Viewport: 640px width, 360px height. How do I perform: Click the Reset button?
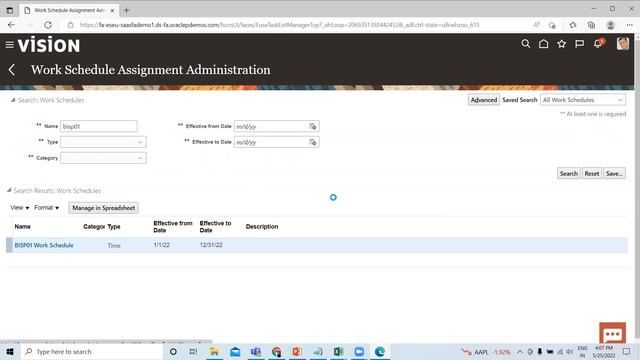point(592,173)
